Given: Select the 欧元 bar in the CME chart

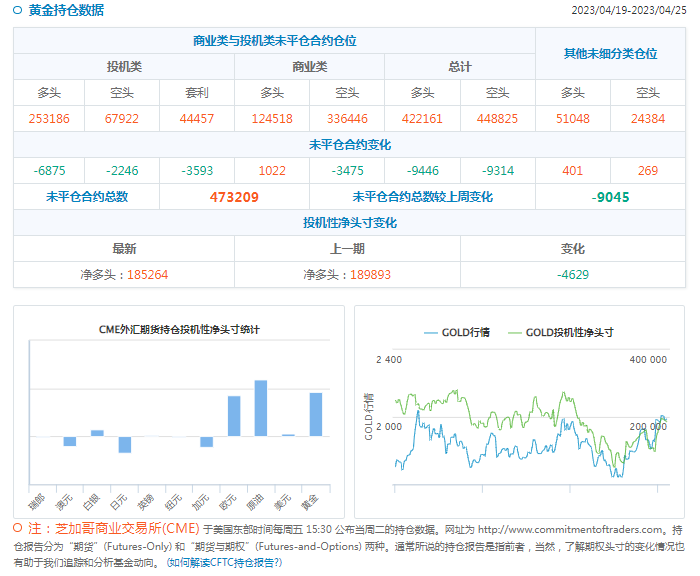Looking at the screenshot, I should point(234,416).
